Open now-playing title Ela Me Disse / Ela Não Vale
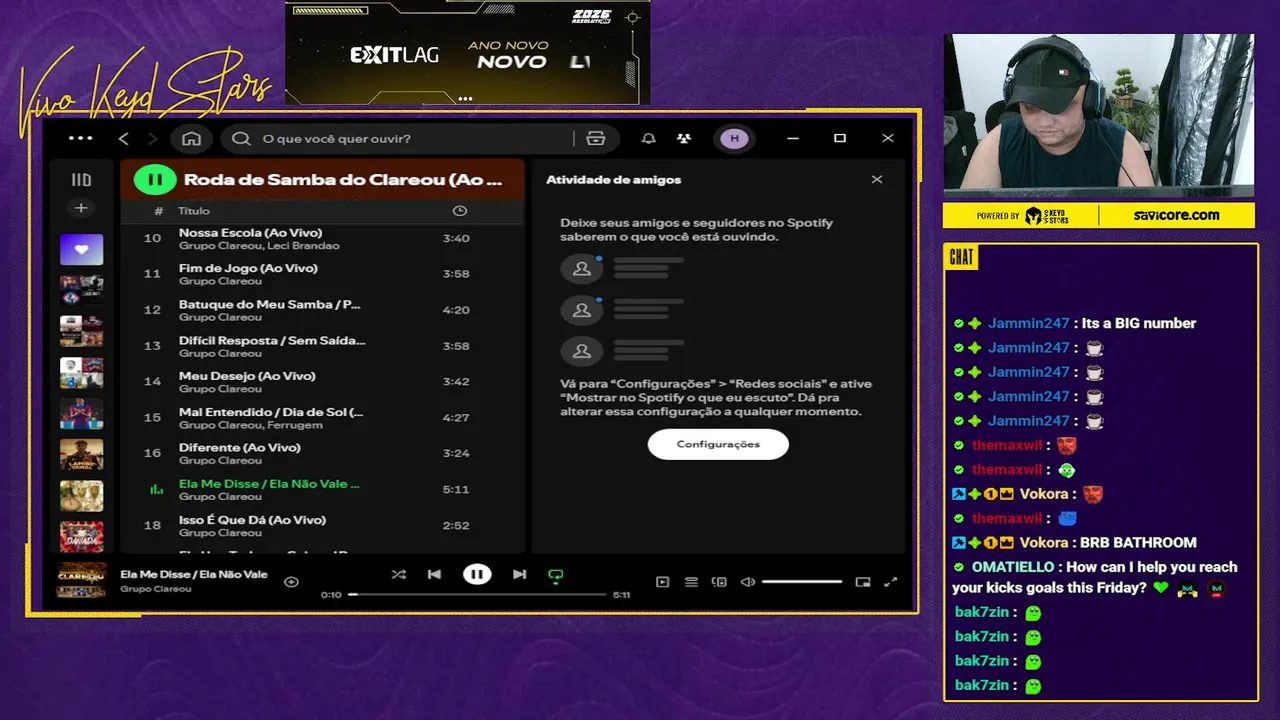 pos(194,574)
